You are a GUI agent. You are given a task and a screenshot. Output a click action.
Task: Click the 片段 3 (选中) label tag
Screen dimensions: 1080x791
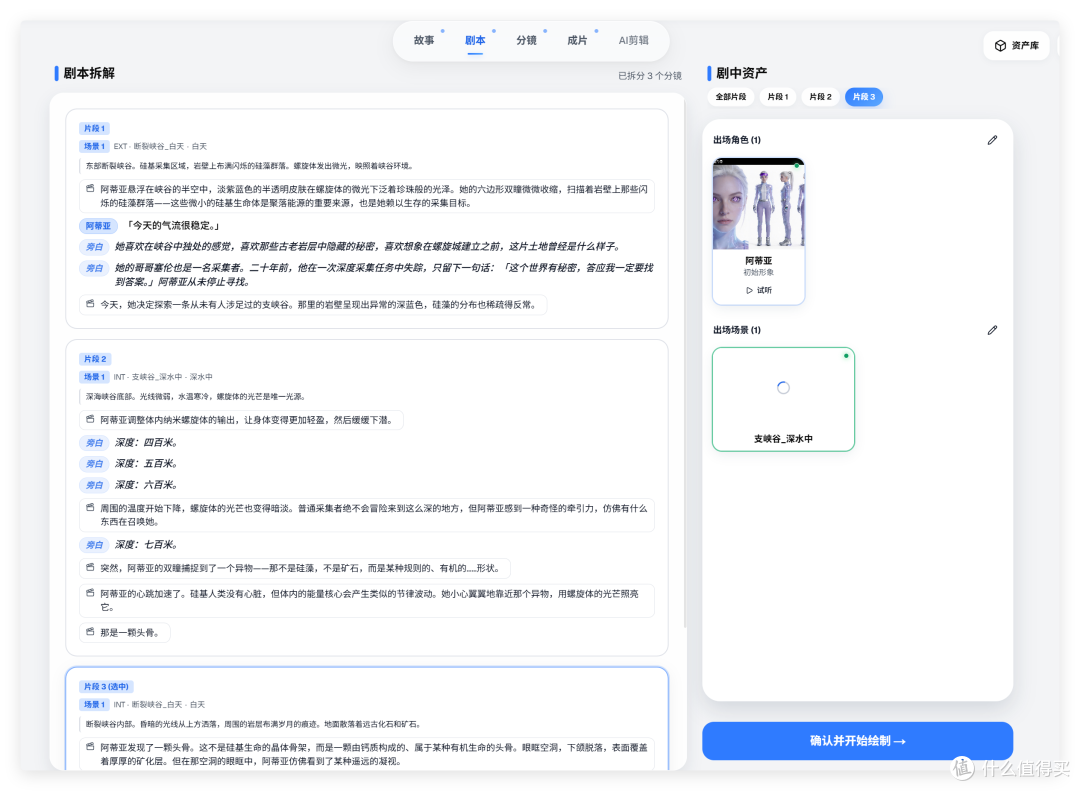106,686
